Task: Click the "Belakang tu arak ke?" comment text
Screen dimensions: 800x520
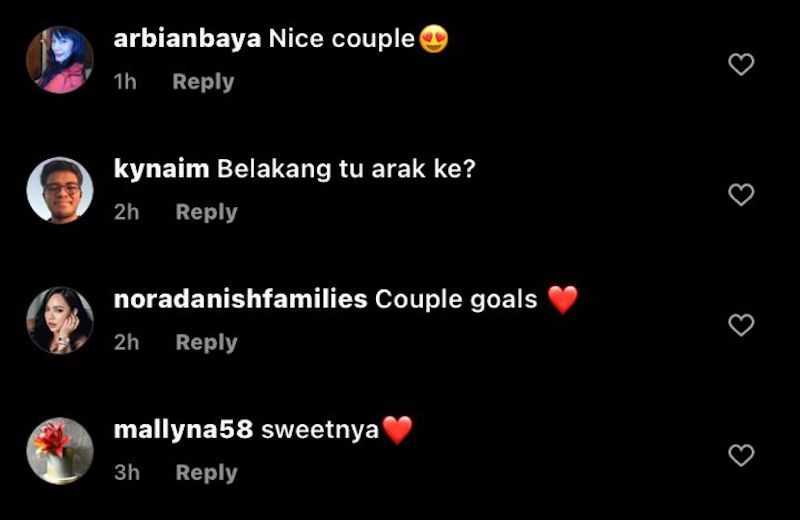Action: (x=346, y=169)
